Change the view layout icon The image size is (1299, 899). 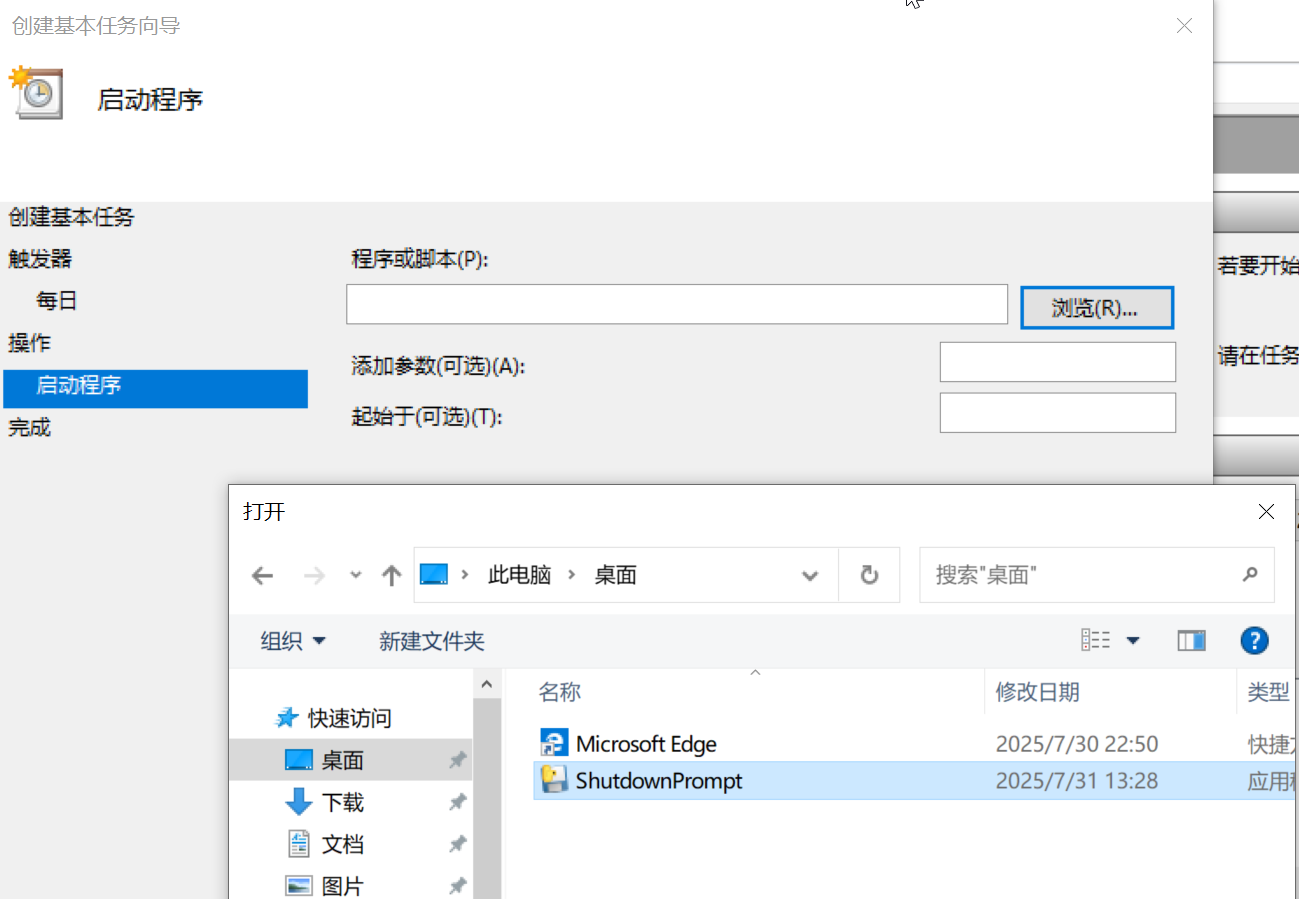pyautogui.click(x=1096, y=640)
